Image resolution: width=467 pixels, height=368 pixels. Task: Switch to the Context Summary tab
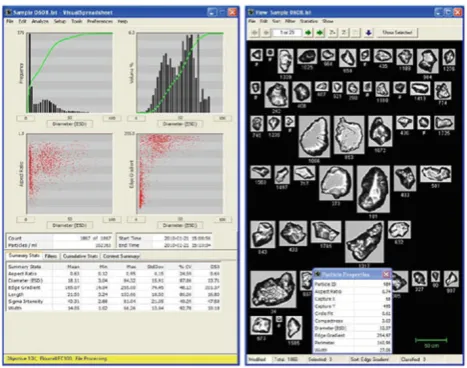(121, 256)
